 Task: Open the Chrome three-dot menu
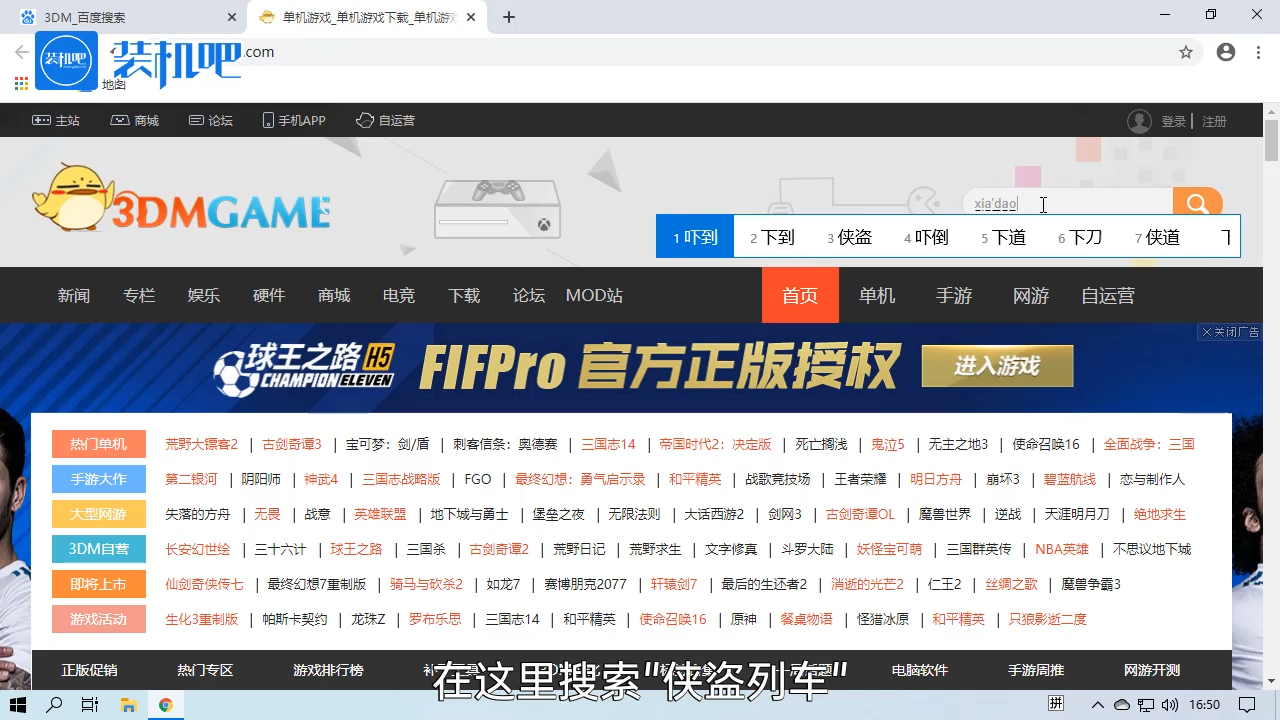[x=1257, y=51]
